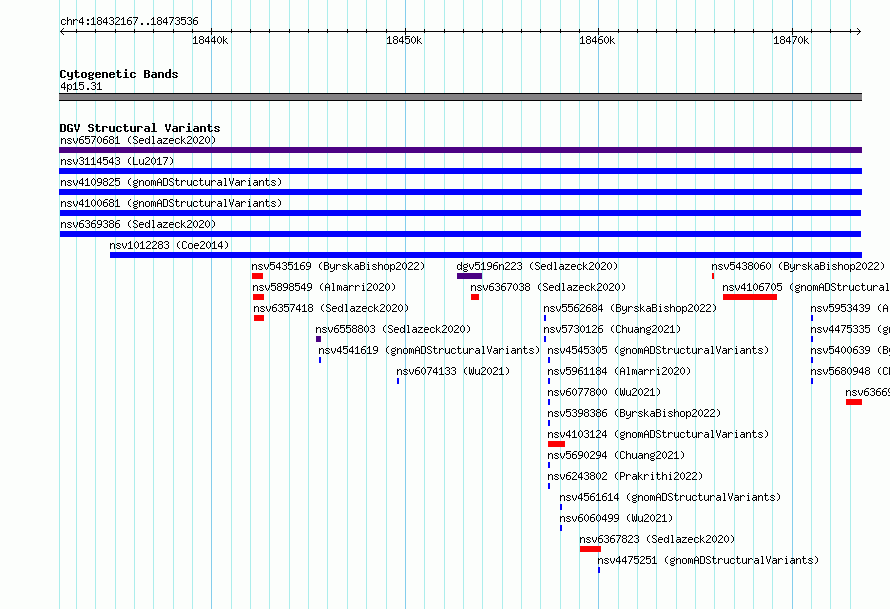Open nsv6367823 (Sedlazeck2020) label
890x609 pixels.
pyautogui.click(x=657, y=539)
